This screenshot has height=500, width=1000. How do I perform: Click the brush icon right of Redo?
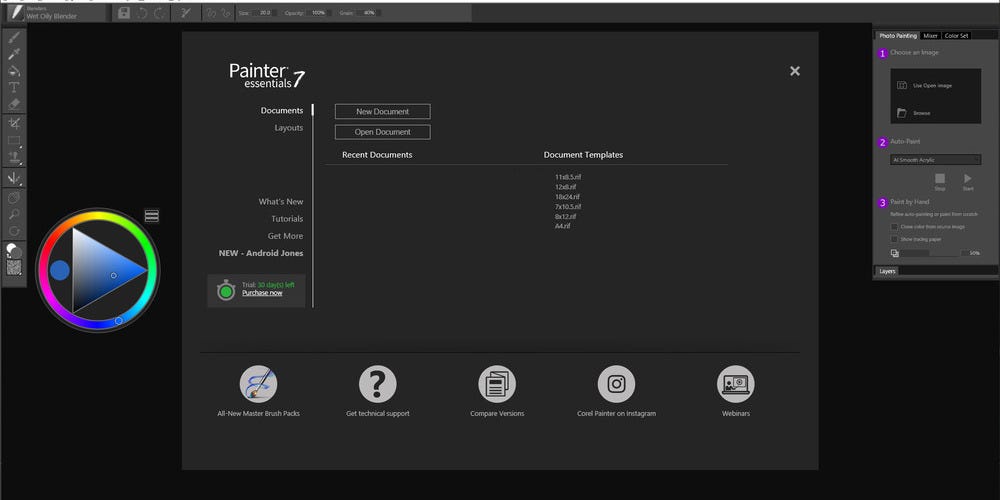click(186, 13)
